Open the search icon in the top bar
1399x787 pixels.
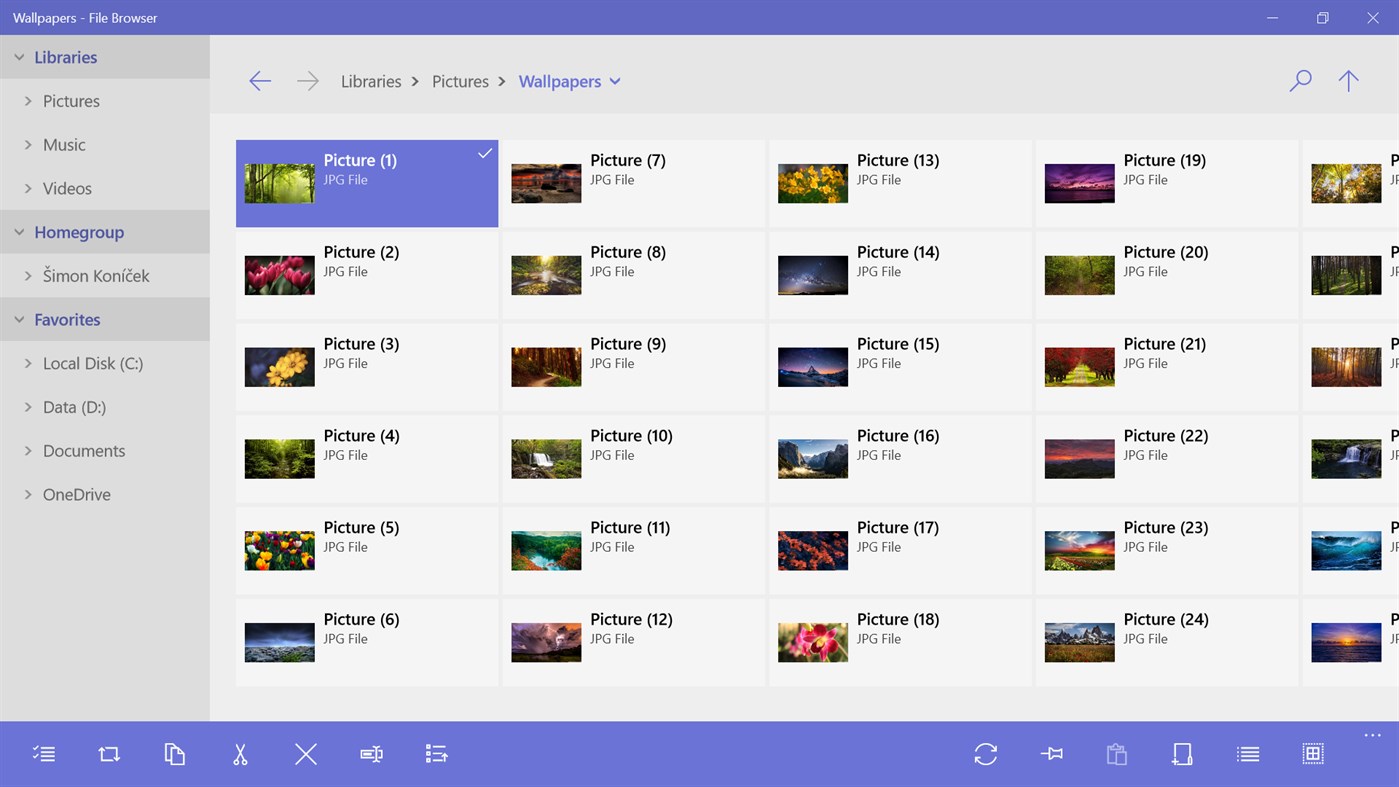coord(1299,80)
